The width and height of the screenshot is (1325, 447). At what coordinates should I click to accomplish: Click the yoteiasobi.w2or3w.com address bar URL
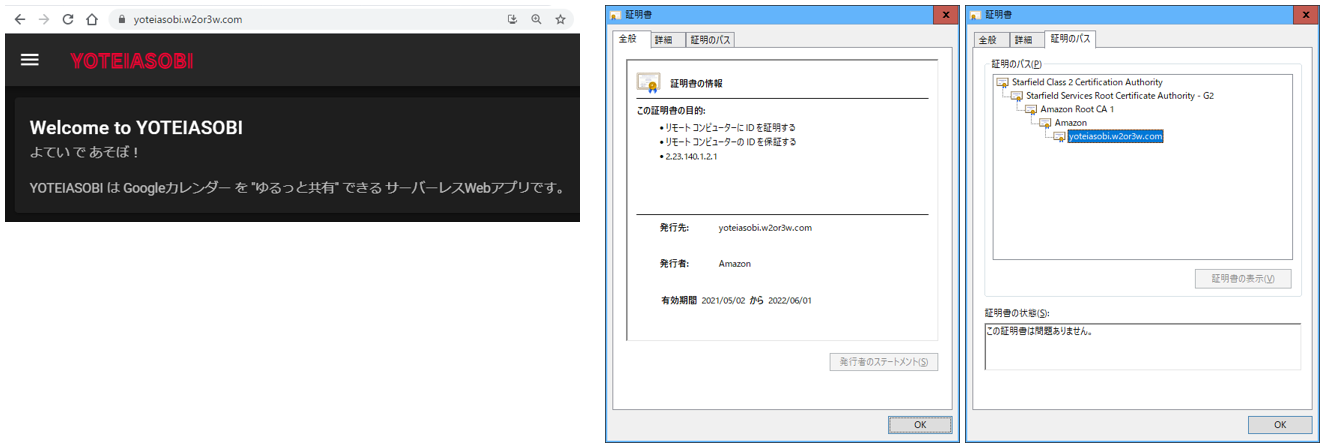click(x=188, y=19)
